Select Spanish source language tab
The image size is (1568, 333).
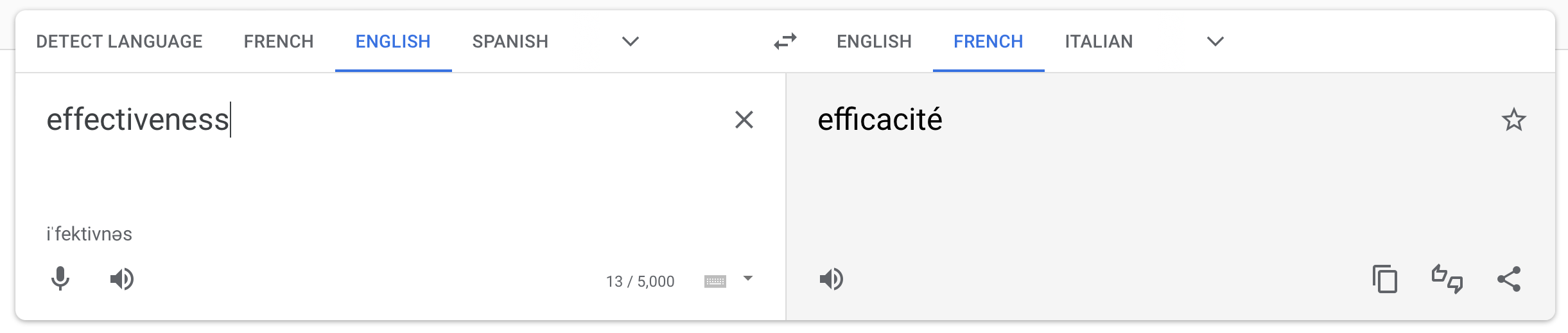point(510,42)
